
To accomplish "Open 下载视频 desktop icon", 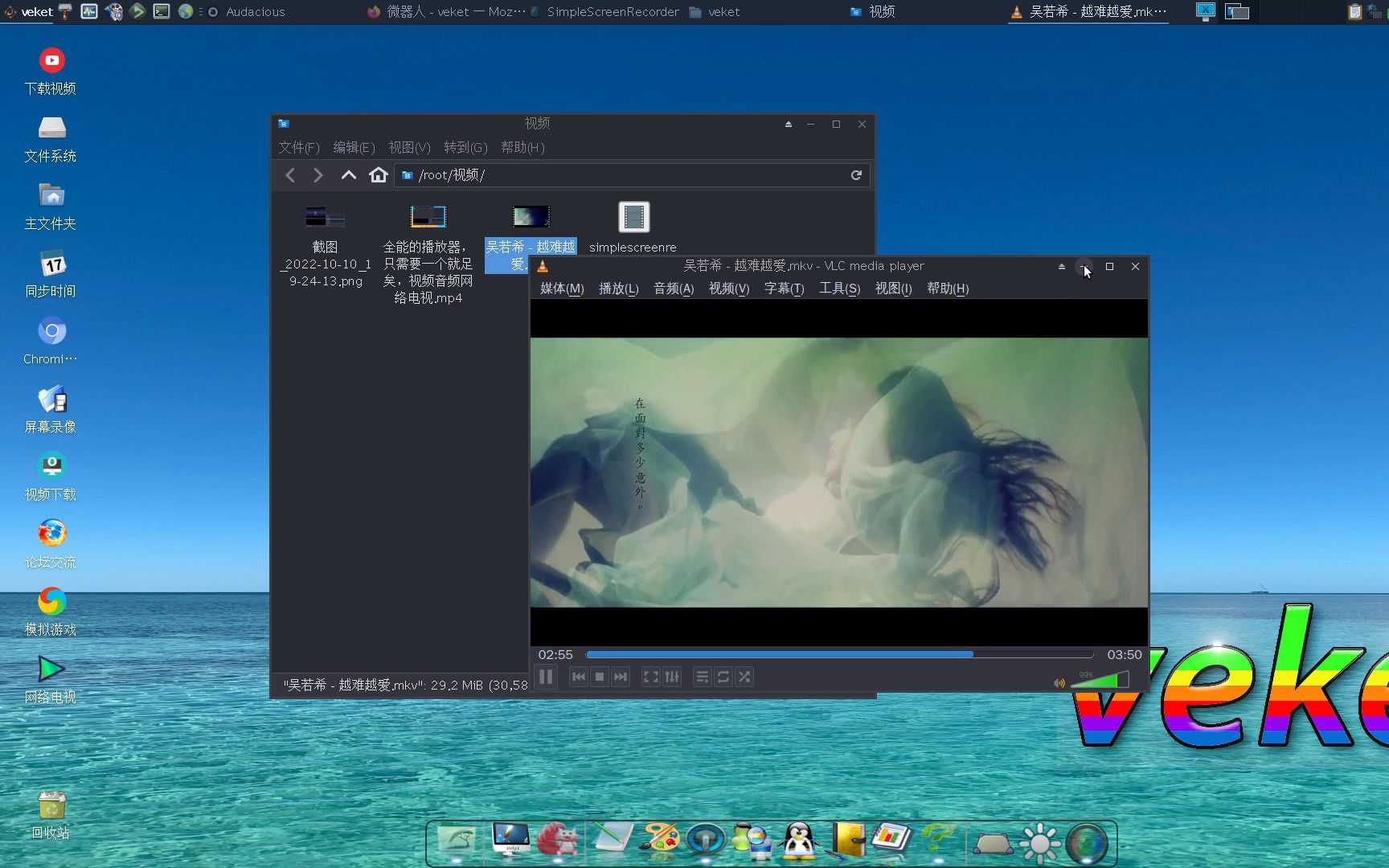I will coord(51,72).
